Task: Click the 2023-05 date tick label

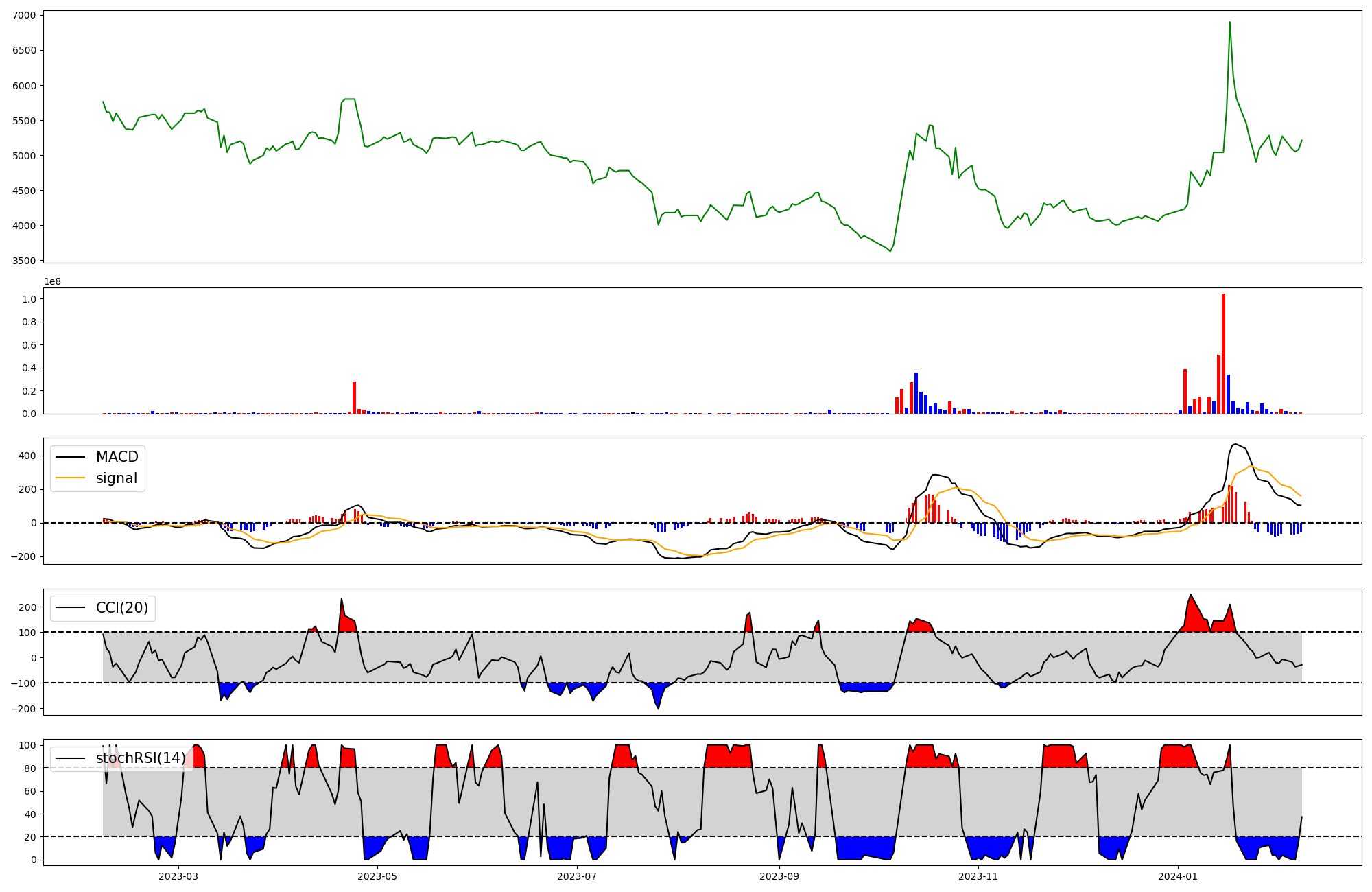Action: (377, 876)
